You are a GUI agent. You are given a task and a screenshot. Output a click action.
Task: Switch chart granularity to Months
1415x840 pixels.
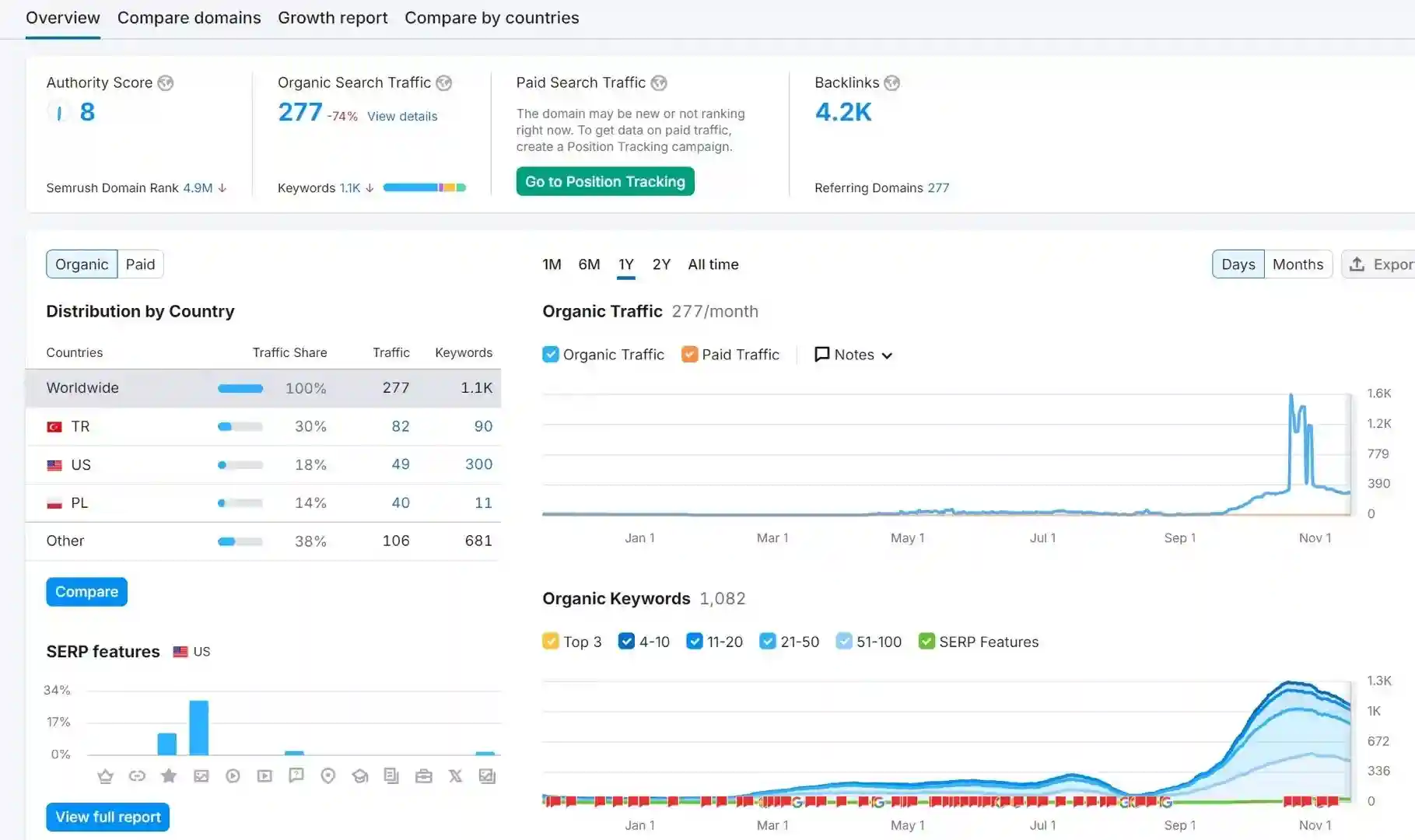pos(1297,264)
